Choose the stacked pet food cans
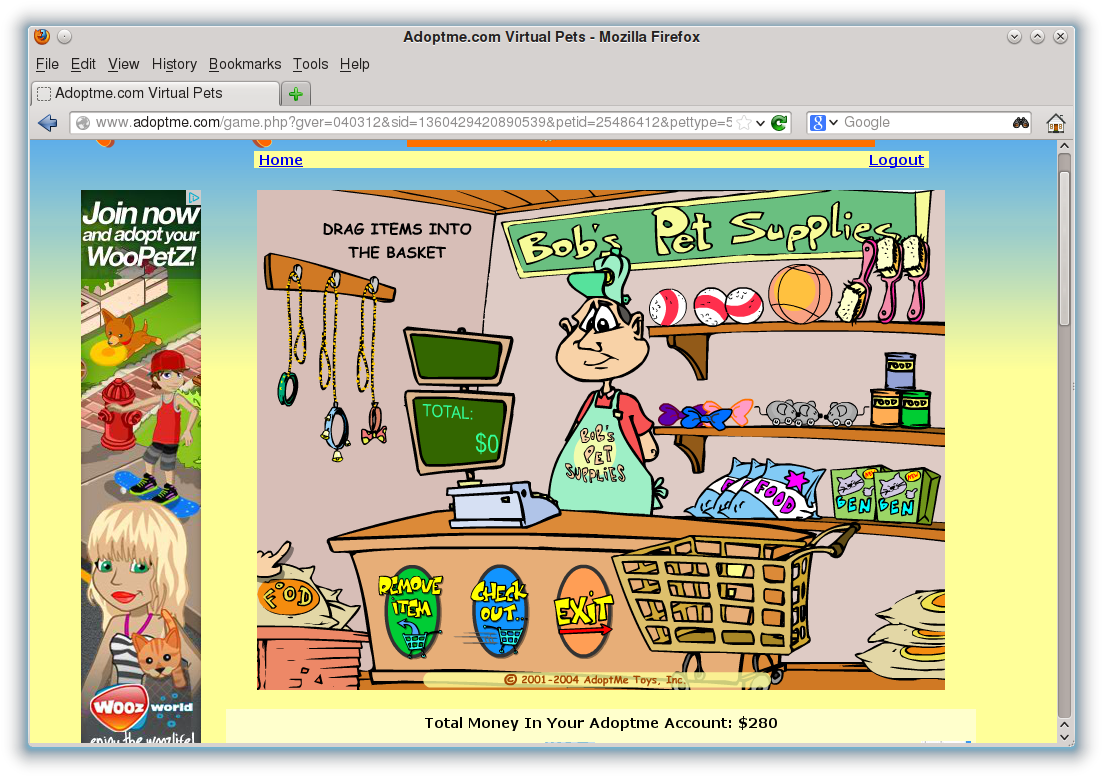 [x=900, y=392]
